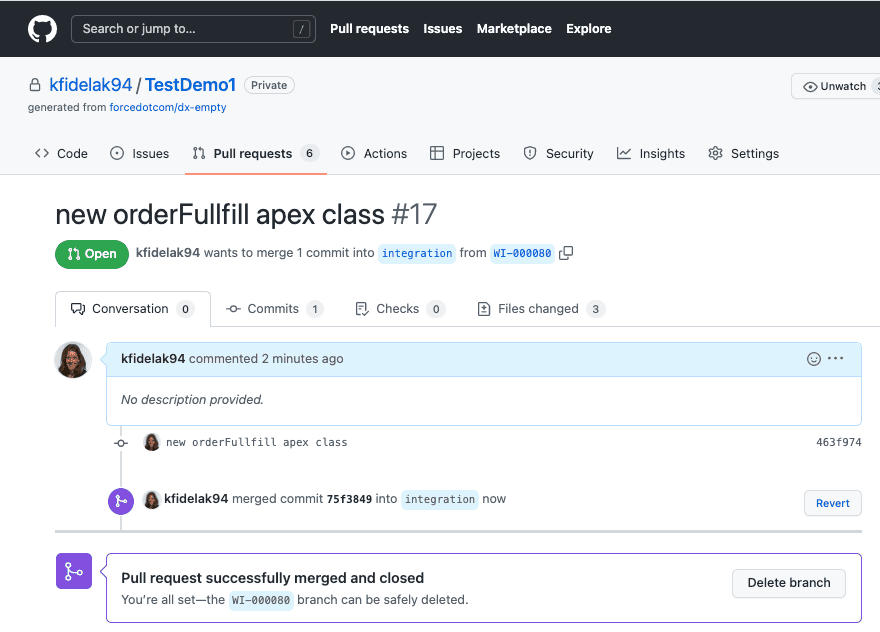
Task: Open commit hash 463f974
Action: (x=838, y=442)
